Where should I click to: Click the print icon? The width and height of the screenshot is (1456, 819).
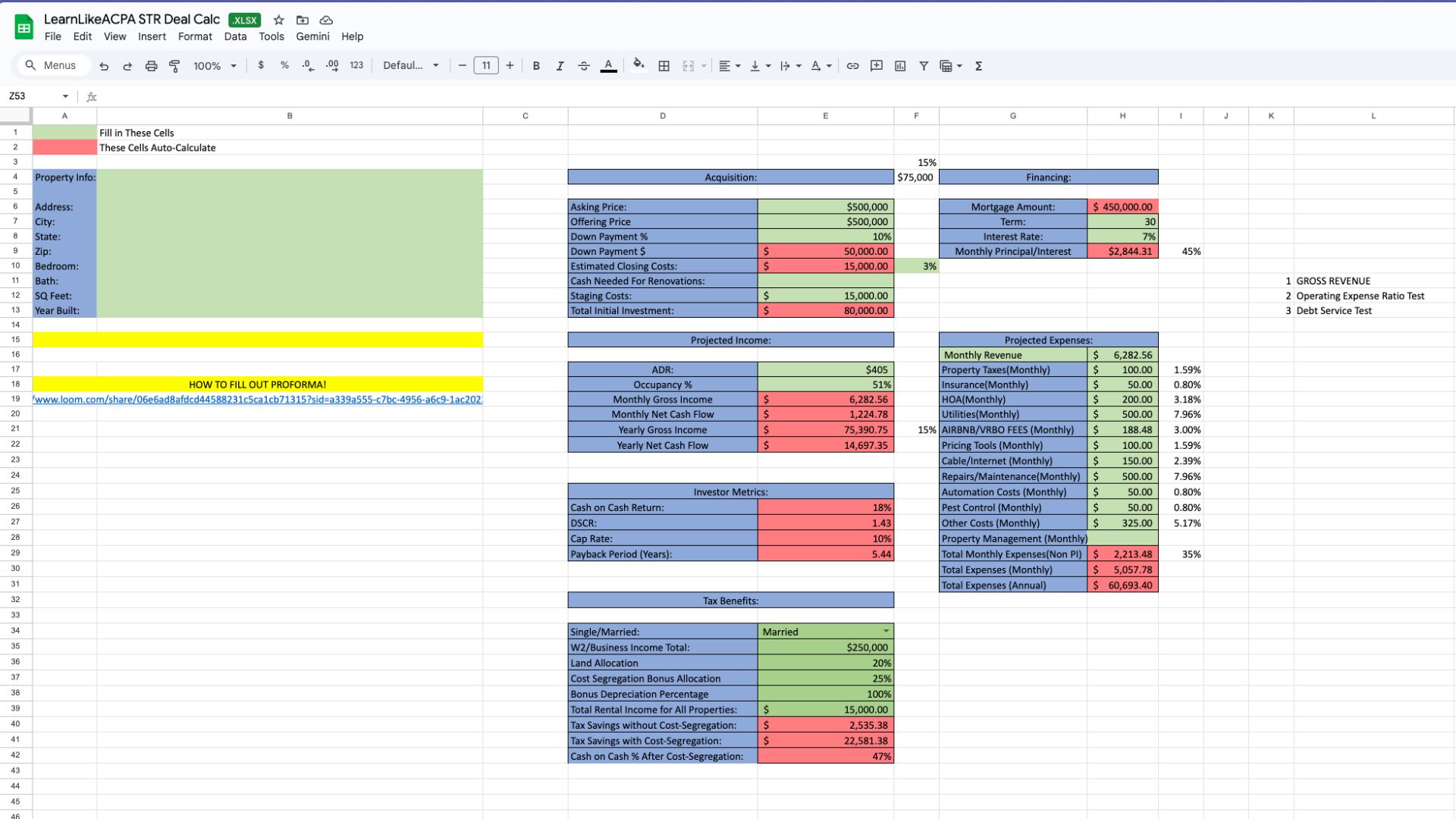151,66
